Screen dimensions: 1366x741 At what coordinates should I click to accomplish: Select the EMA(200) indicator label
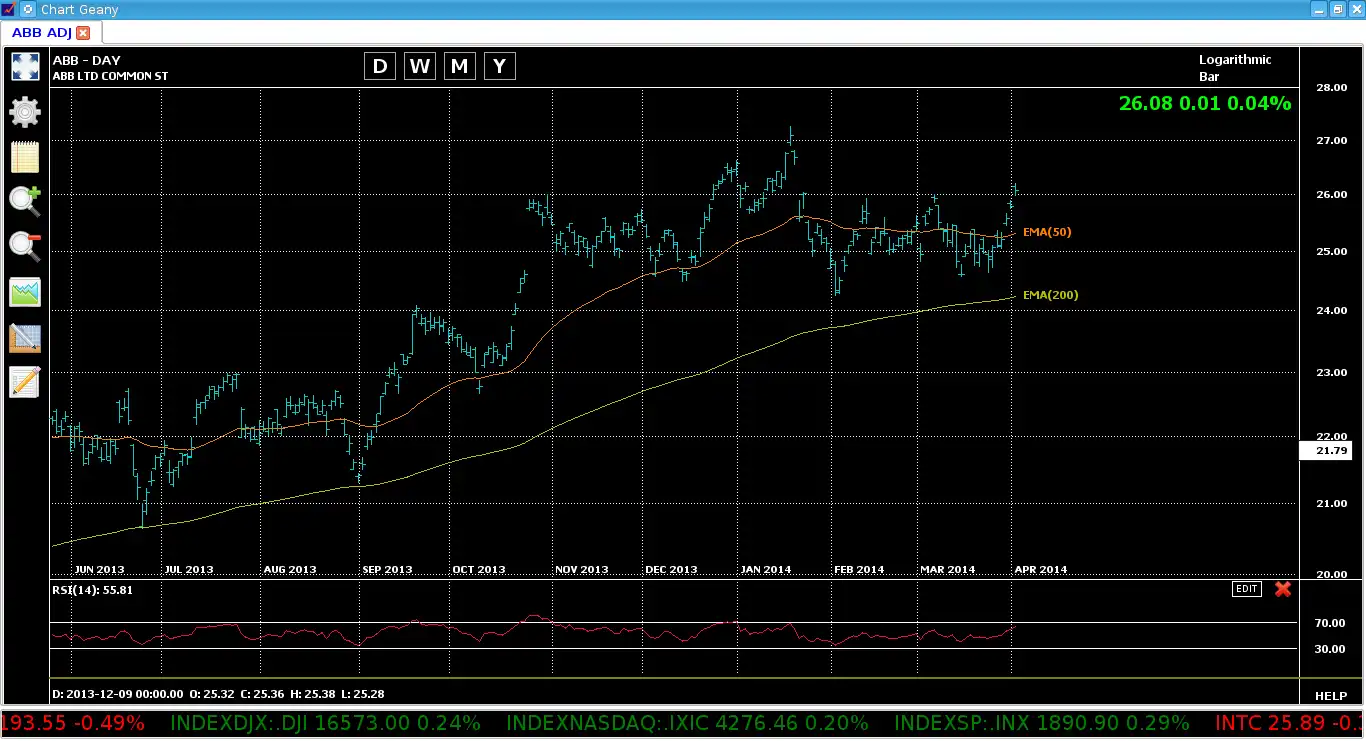pyautogui.click(x=1050, y=295)
